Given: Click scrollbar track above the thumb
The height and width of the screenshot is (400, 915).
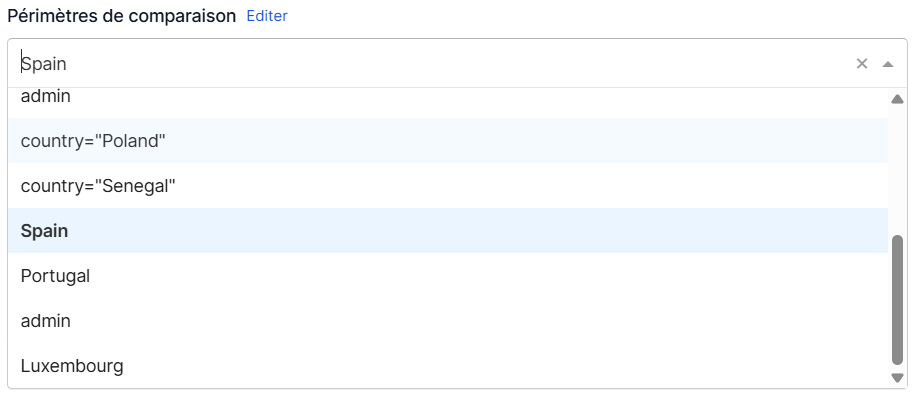Looking at the screenshot, I should (897, 170).
